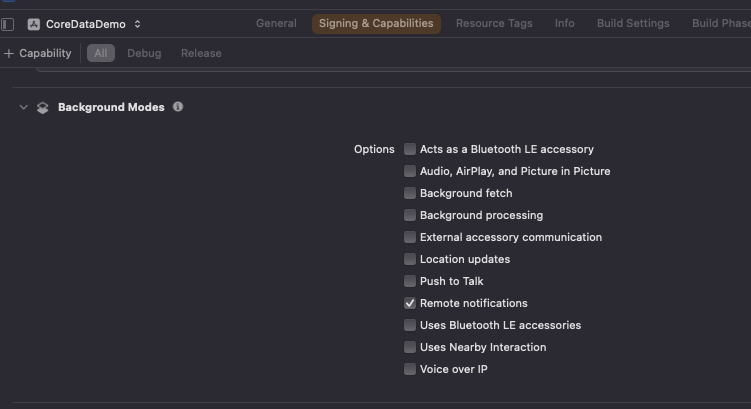Select the Info tab

pos(565,23)
